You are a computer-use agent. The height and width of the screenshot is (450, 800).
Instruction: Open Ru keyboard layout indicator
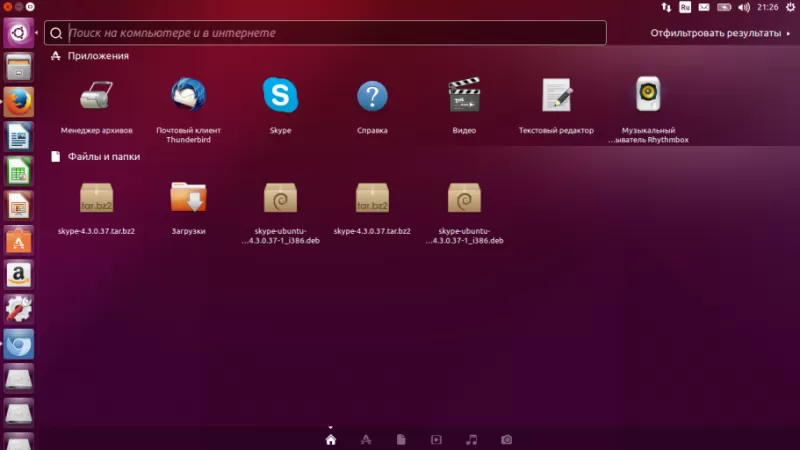point(685,7)
